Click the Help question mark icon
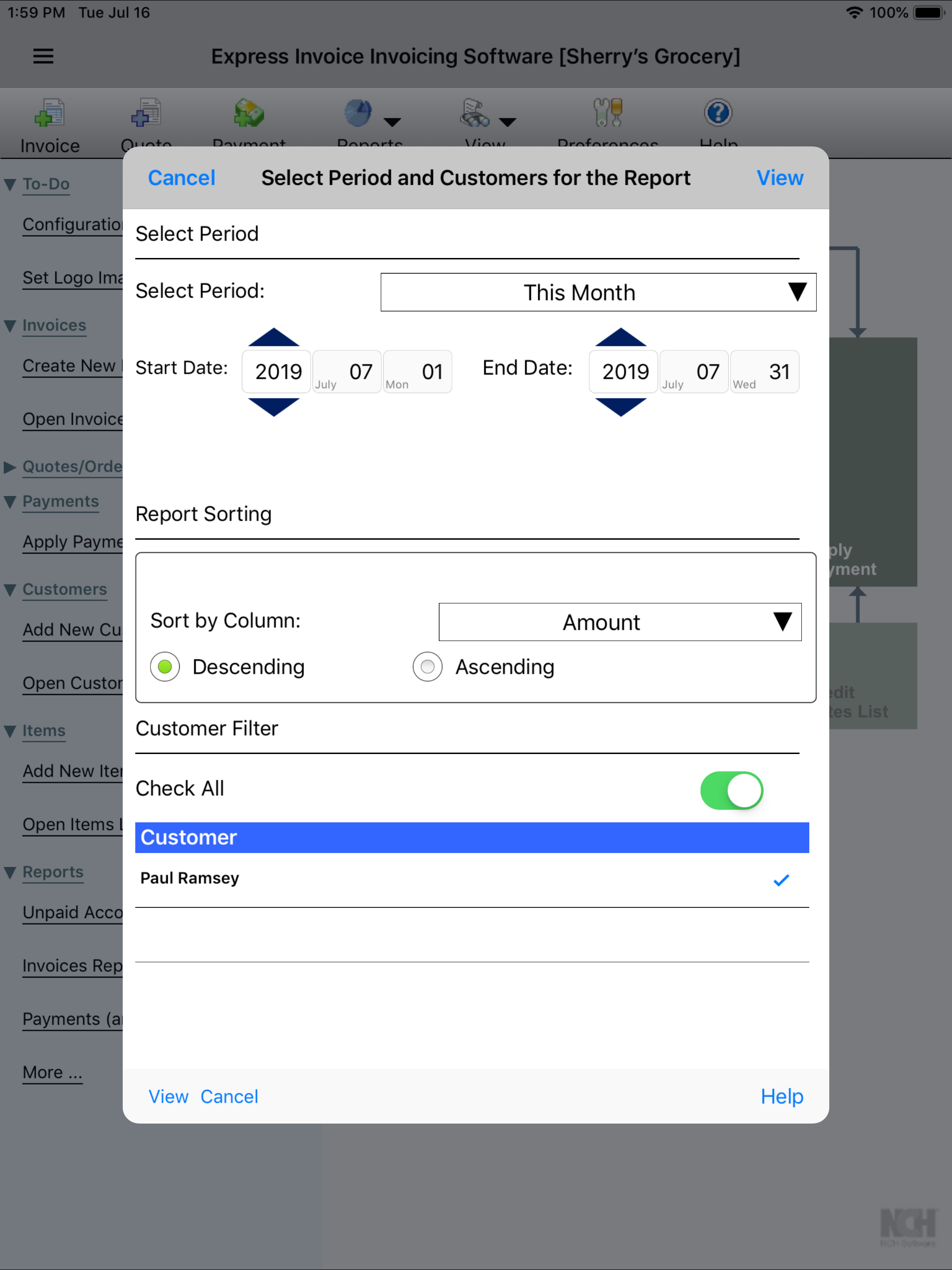 pyautogui.click(x=718, y=113)
